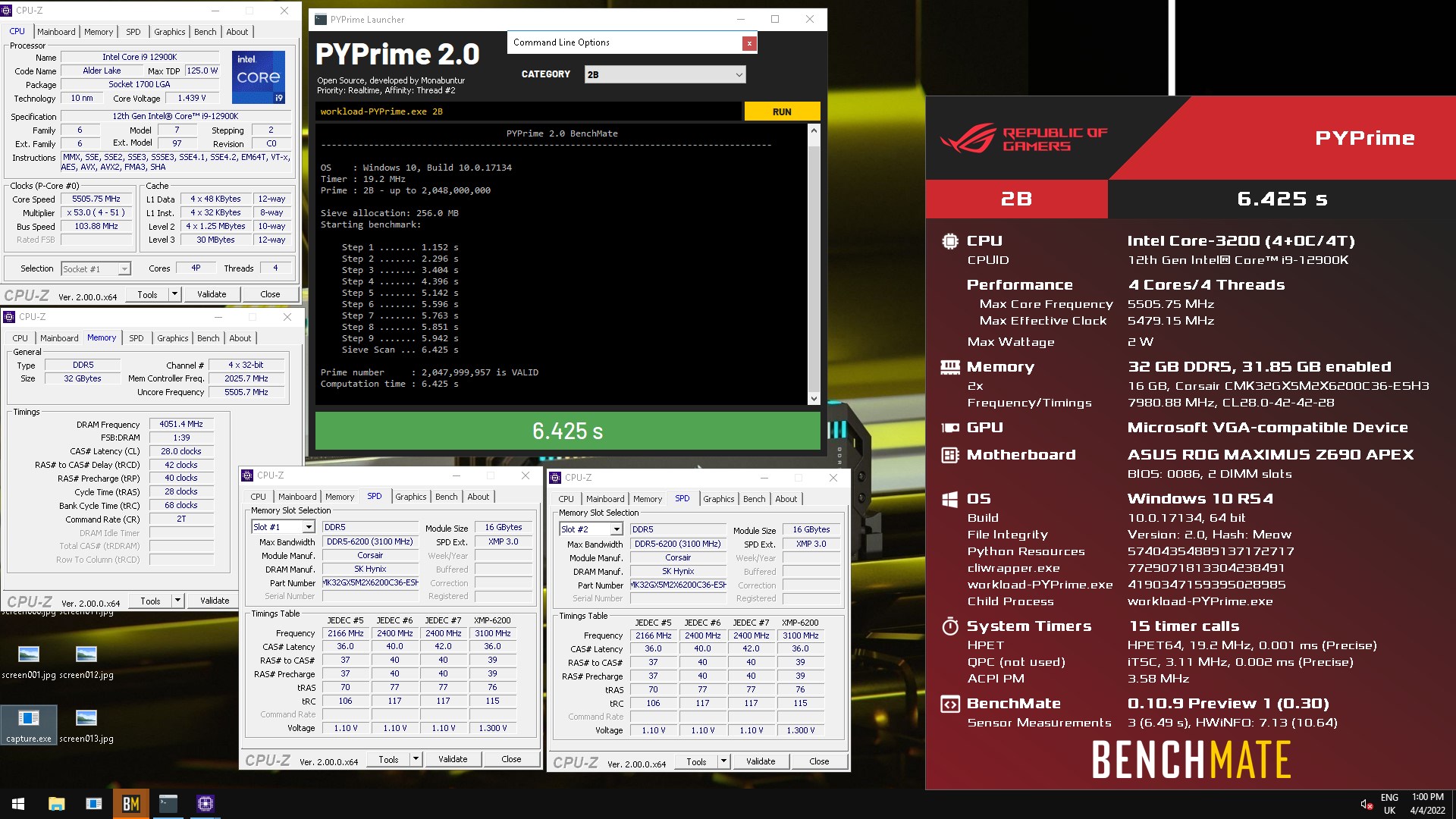Click Validate in Memory CPU-Z window
1456x819 pixels.
coord(215,601)
